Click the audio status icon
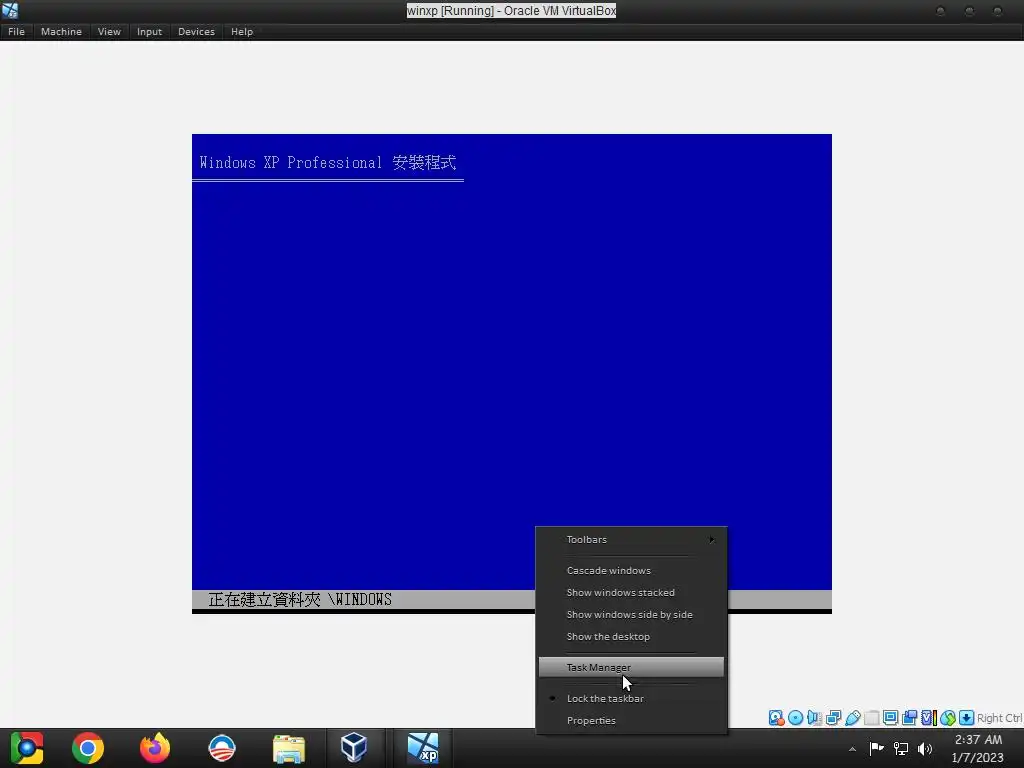 (814, 718)
